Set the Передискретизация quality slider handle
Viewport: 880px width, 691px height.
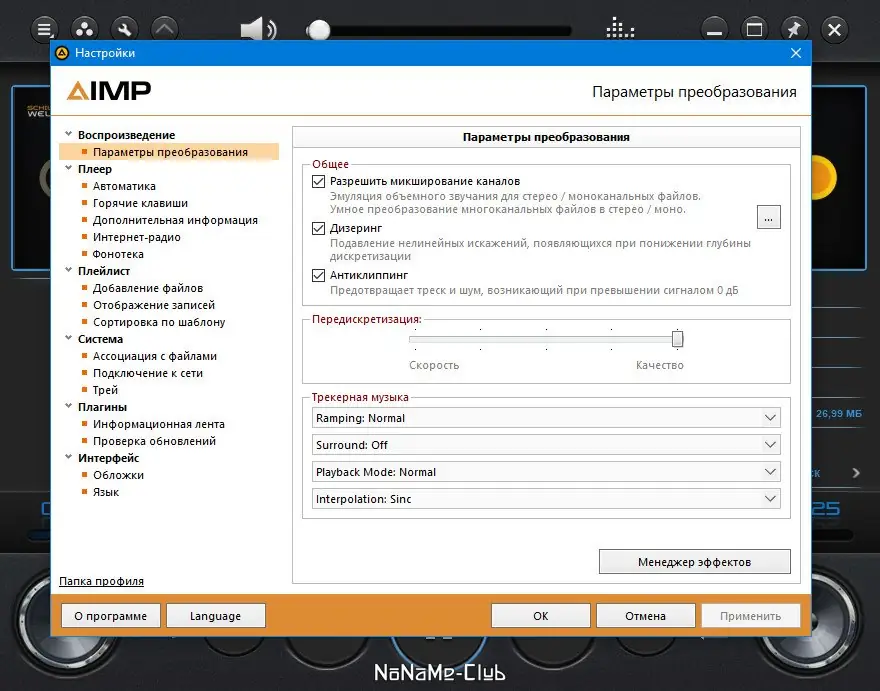pos(677,338)
